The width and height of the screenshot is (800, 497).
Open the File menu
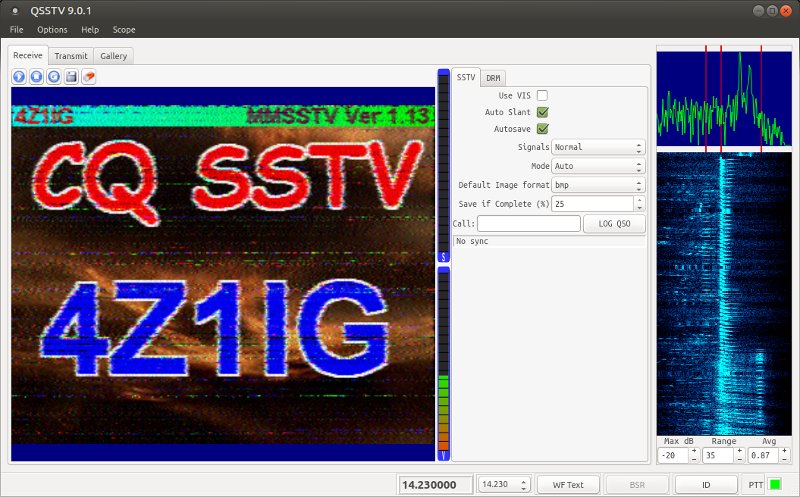(x=16, y=30)
